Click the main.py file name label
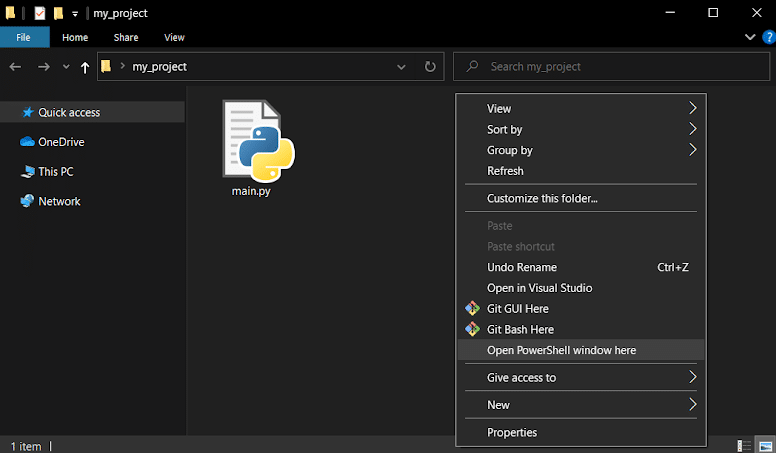Screen dimensions: 776x453 pos(251,191)
